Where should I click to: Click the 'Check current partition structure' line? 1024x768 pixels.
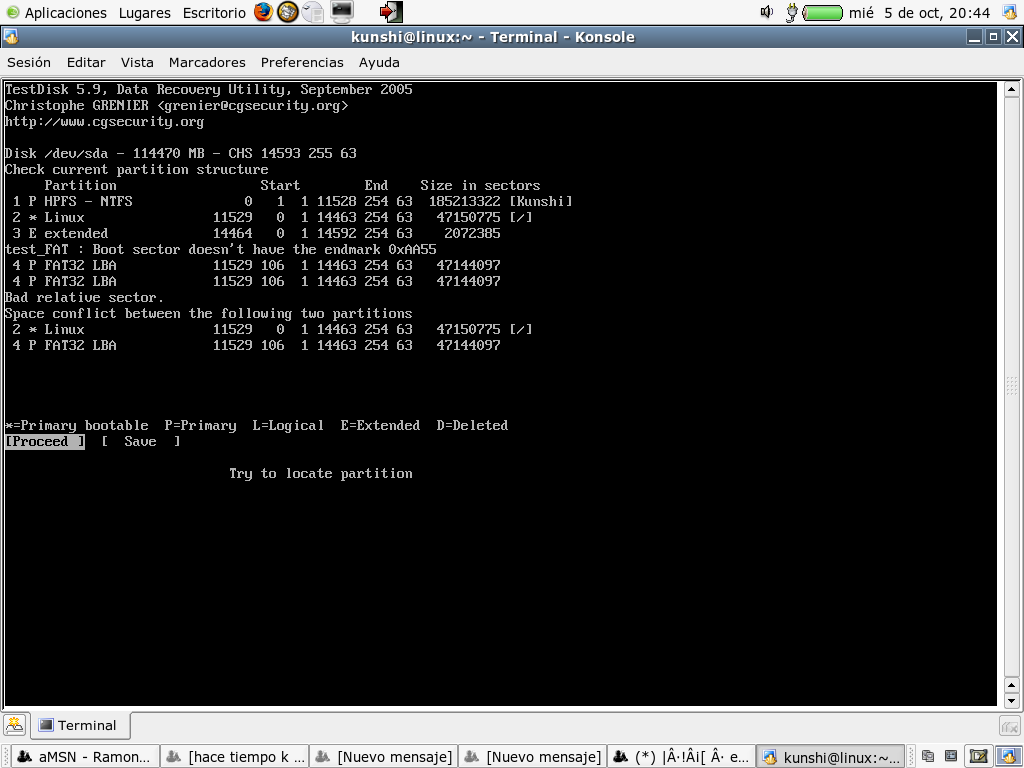tap(136, 170)
